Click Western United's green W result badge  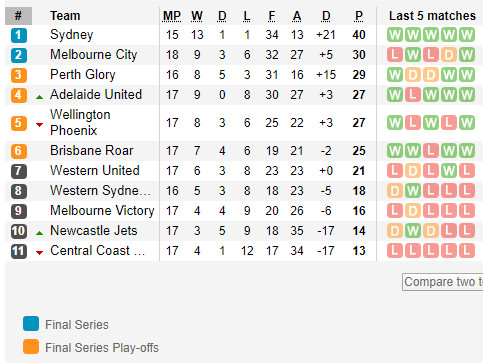pos(449,171)
